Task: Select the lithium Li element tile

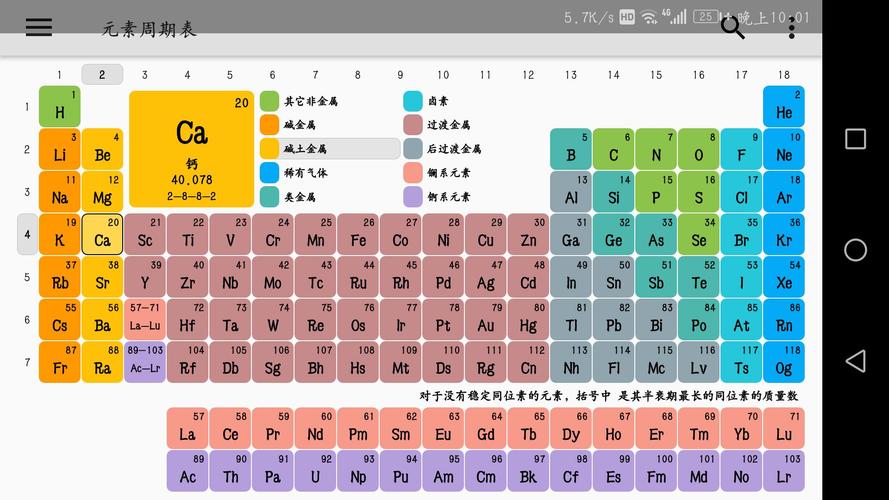Action: point(60,149)
